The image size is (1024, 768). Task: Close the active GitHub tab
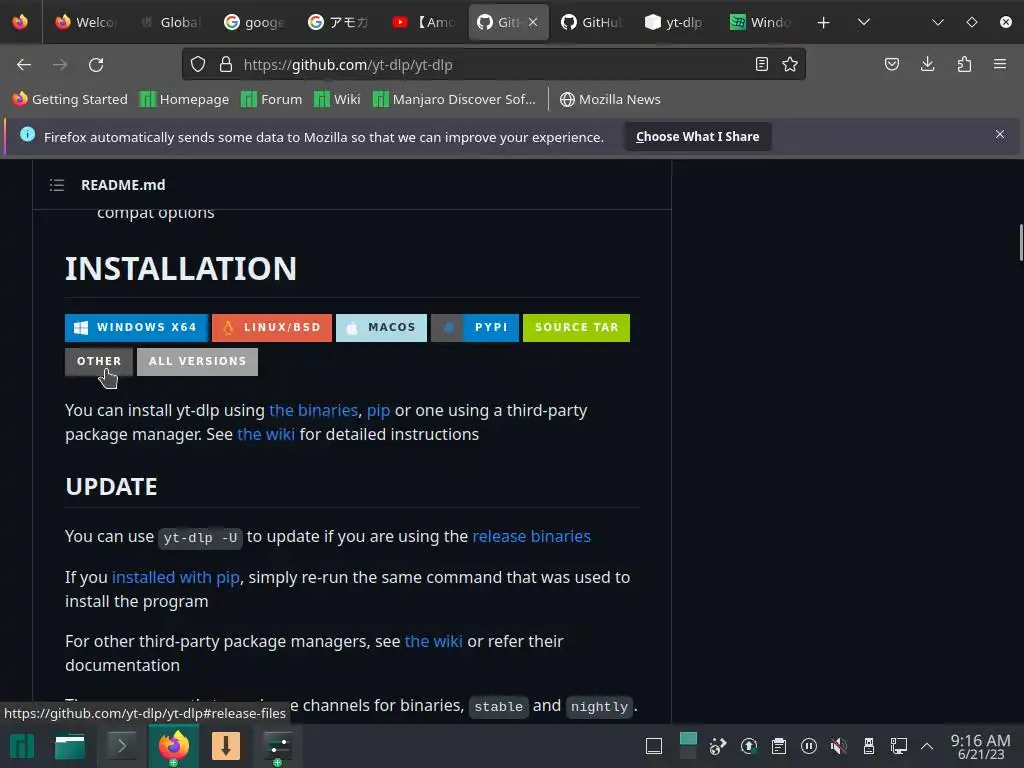(x=533, y=22)
